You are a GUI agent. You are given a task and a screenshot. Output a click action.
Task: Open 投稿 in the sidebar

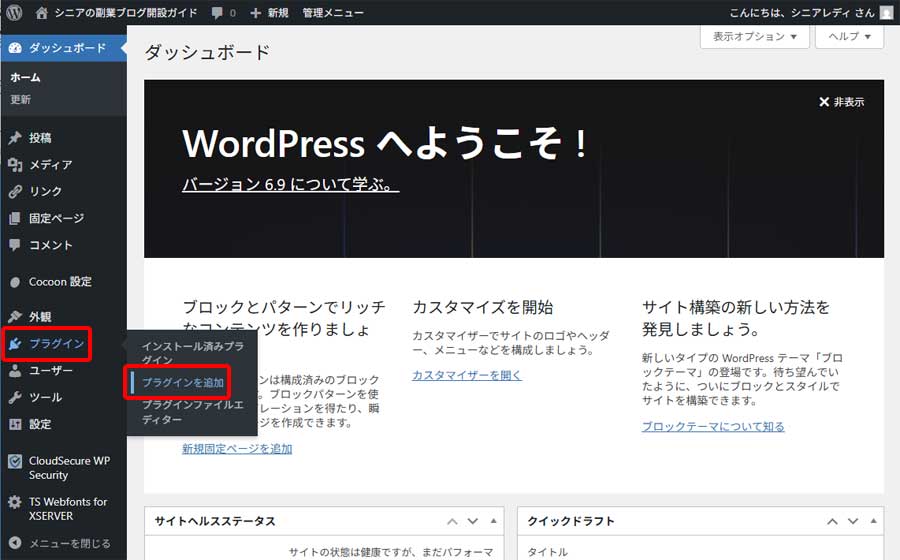[40, 138]
